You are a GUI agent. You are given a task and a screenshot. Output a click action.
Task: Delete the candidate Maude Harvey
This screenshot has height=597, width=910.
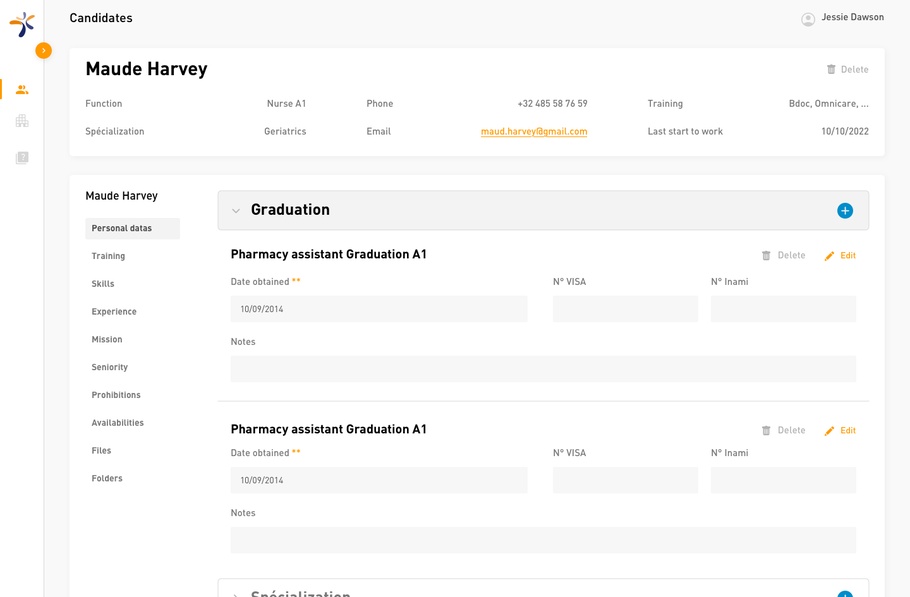[847, 70]
